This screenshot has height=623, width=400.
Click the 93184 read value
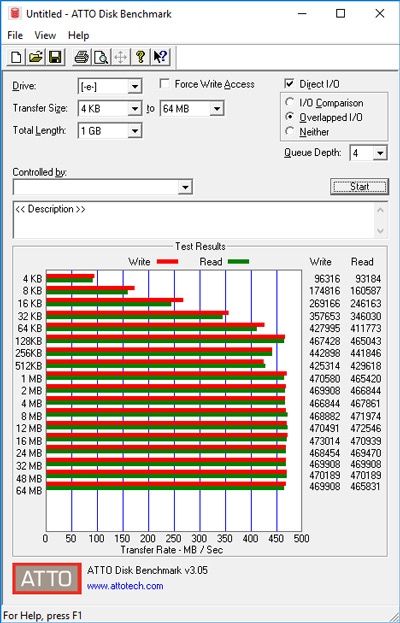point(368,279)
